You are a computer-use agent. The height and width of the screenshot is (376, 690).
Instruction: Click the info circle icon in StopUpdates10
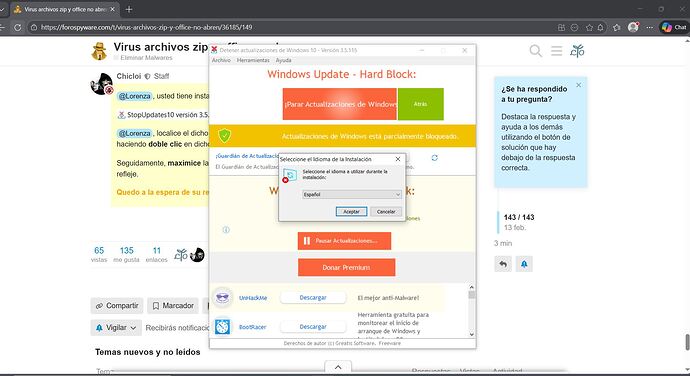click(x=226, y=229)
